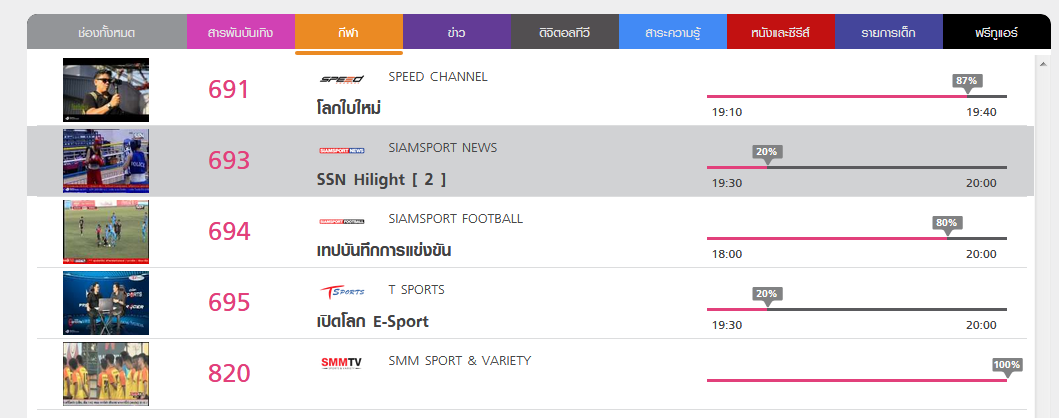Open the SSN Hilight [ 2 ] program
Image resolution: width=1059 pixels, height=418 pixels.
click(381, 180)
